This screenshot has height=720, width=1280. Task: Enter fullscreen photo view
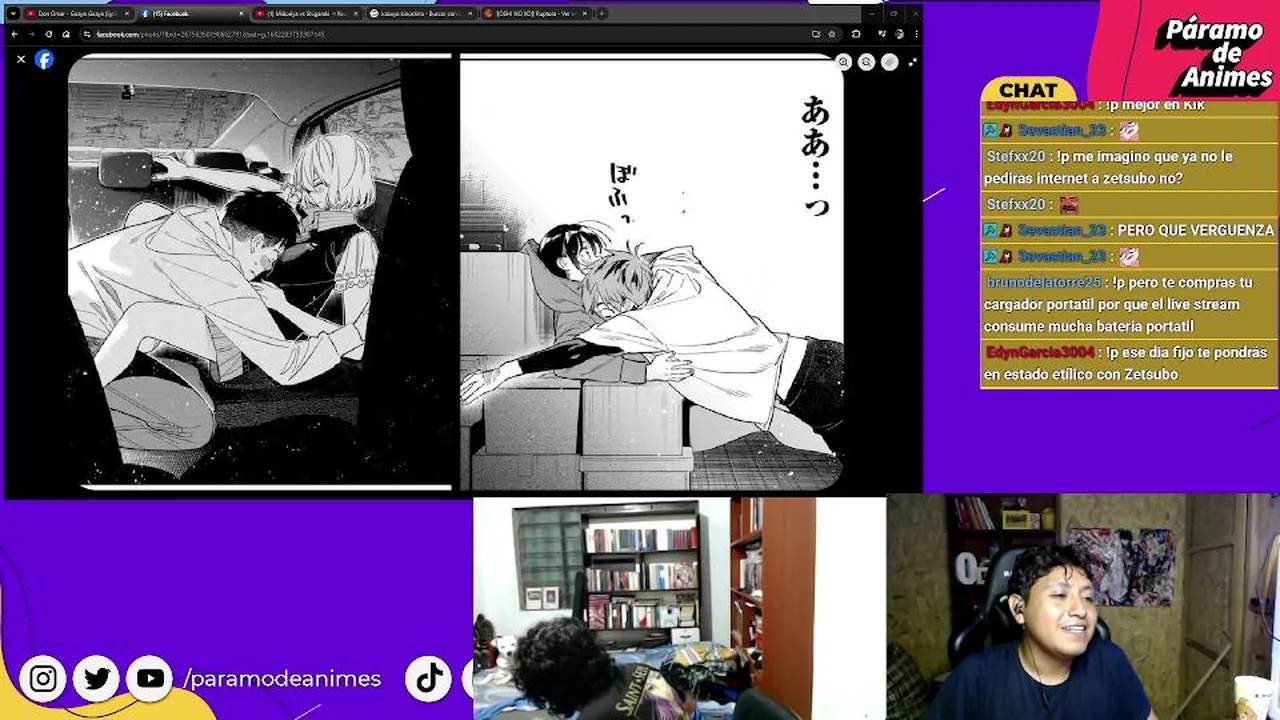coord(912,62)
